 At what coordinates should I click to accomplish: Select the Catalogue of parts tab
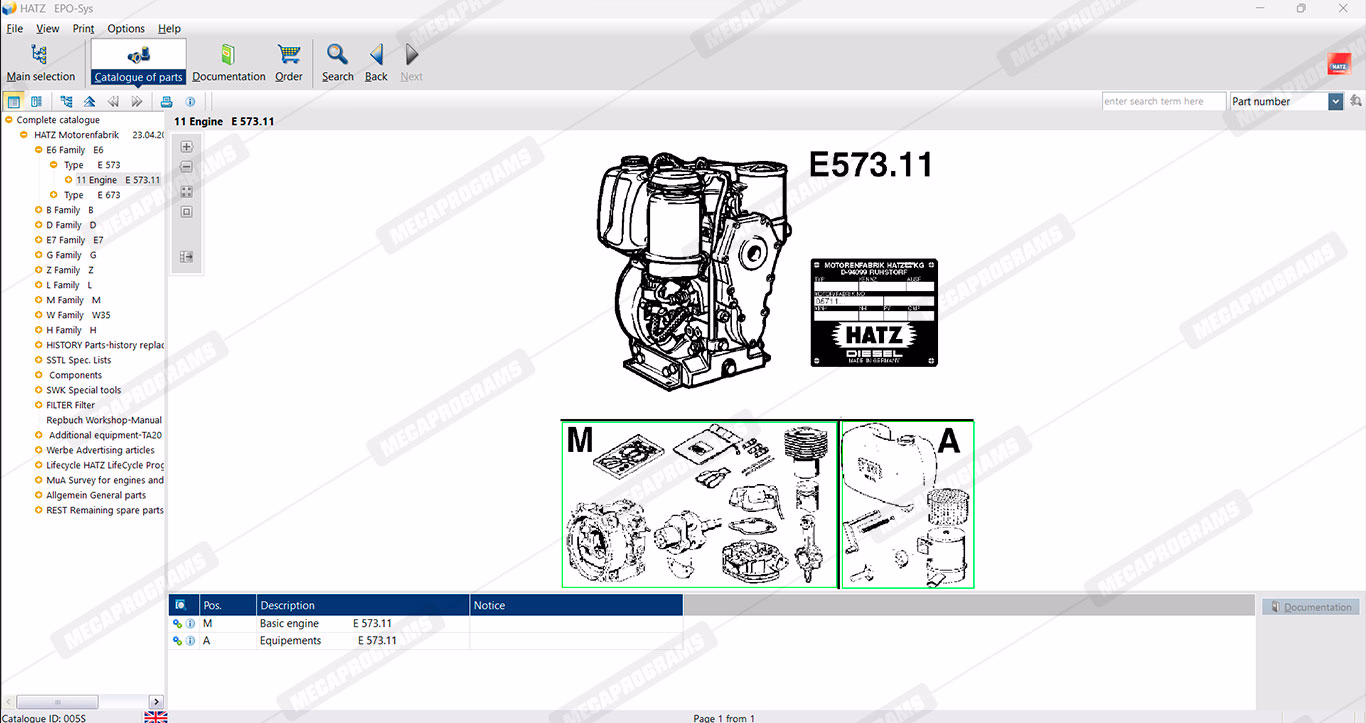138,62
